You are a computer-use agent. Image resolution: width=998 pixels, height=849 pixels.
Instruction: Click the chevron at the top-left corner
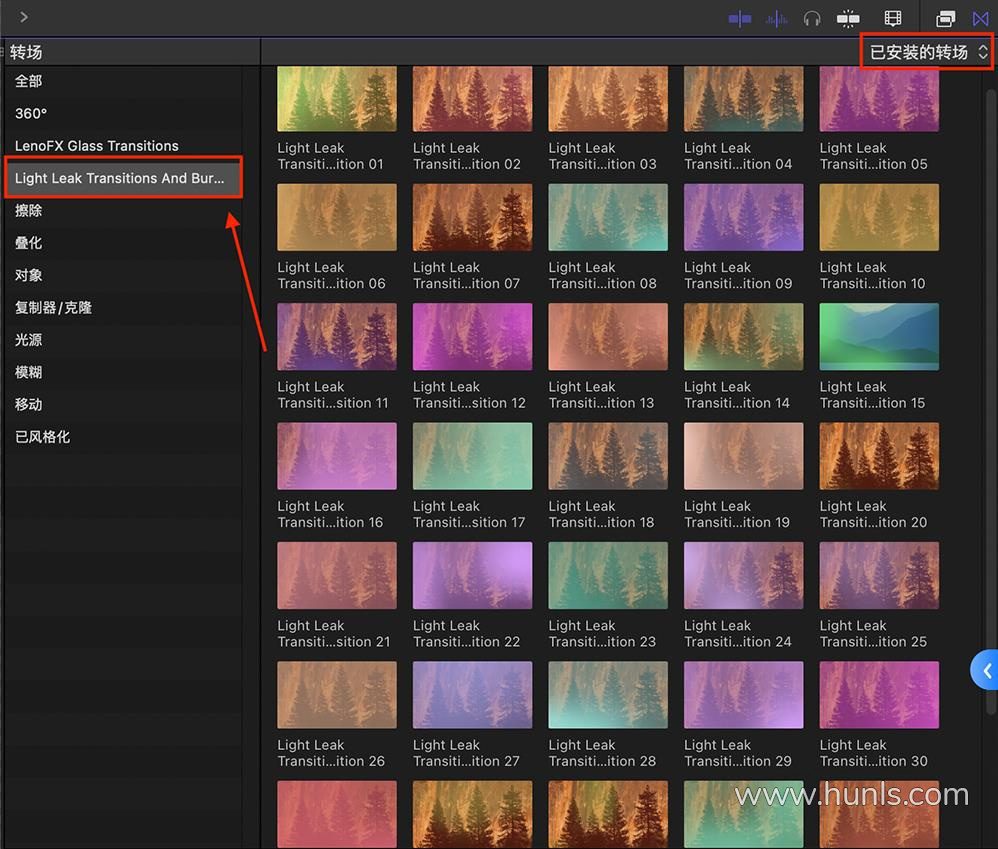[24, 17]
